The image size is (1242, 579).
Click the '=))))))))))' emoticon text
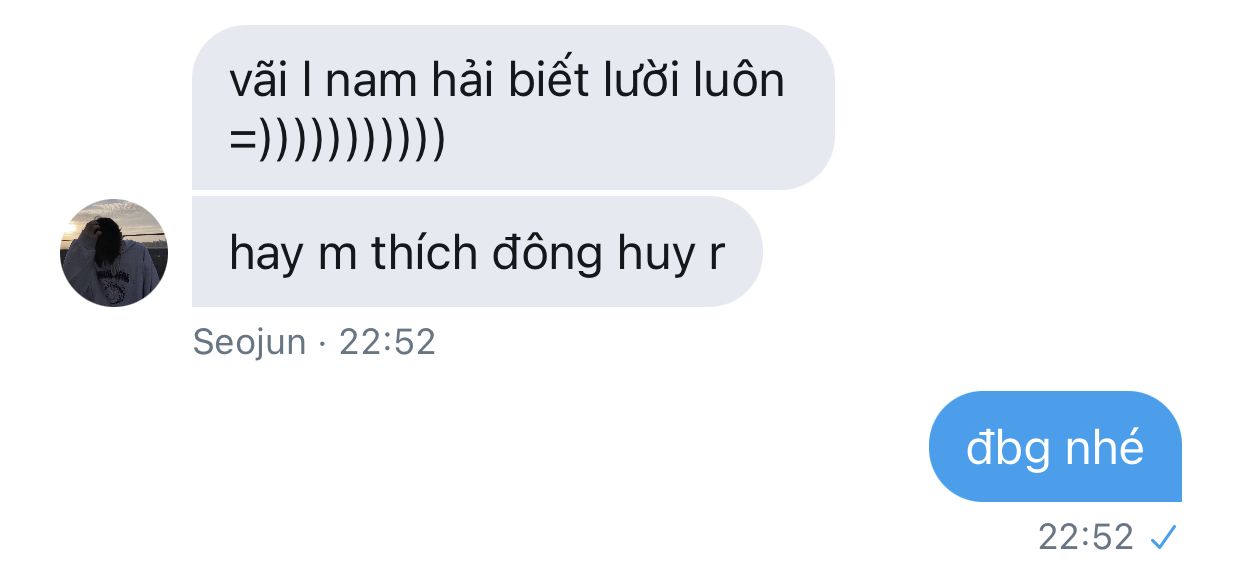click(337, 140)
